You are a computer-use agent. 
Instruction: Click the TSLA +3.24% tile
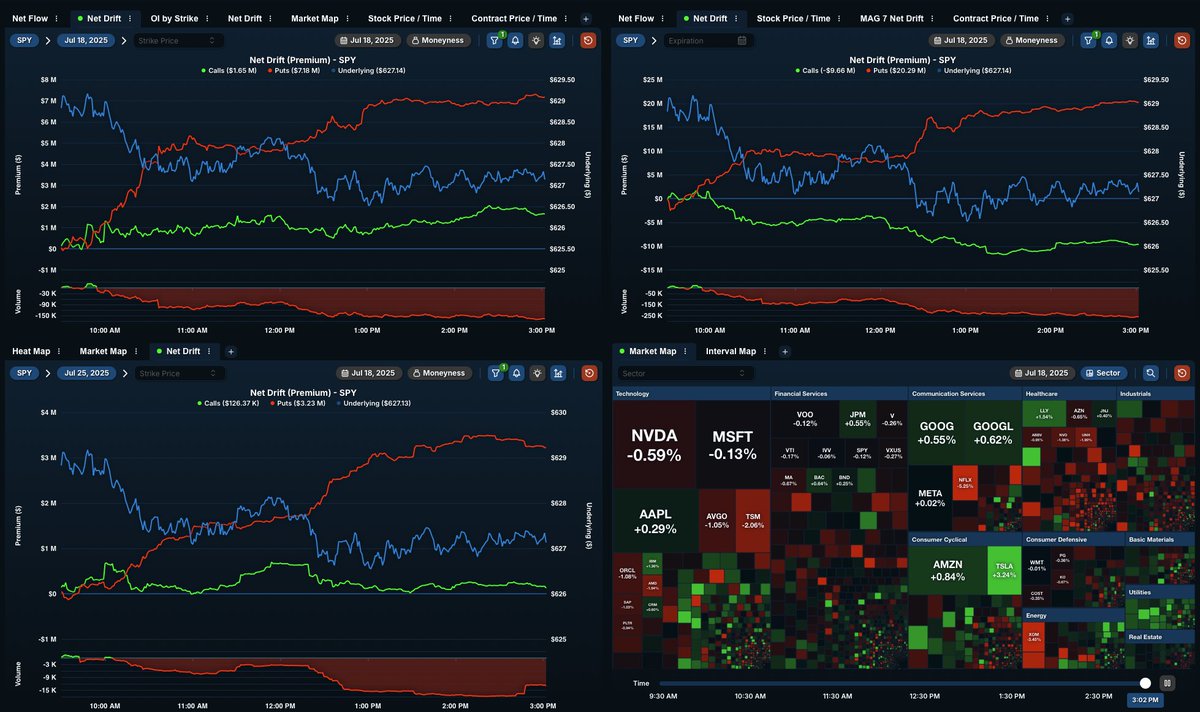pos(1004,571)
